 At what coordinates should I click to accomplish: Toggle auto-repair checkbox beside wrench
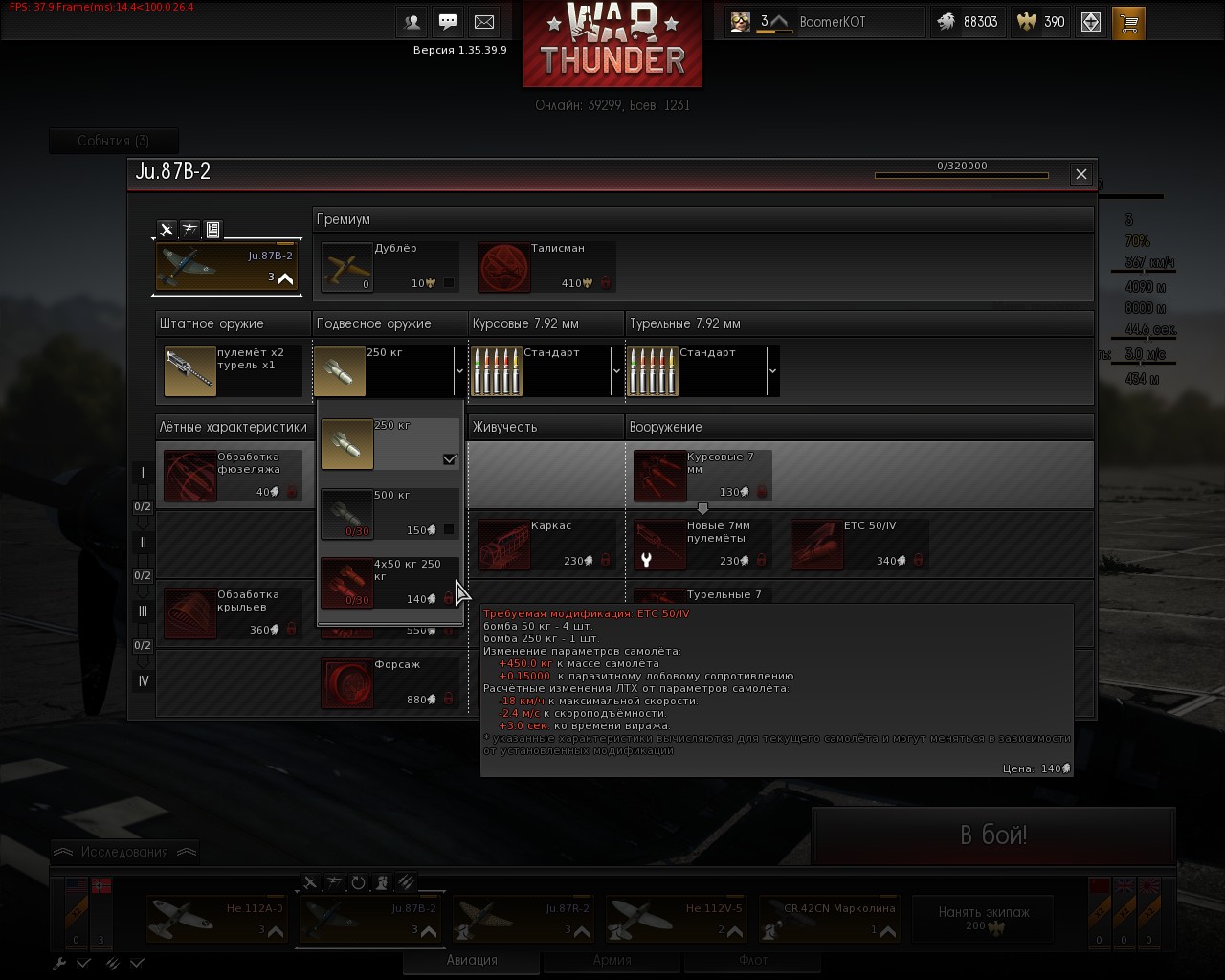pos(83,964)
